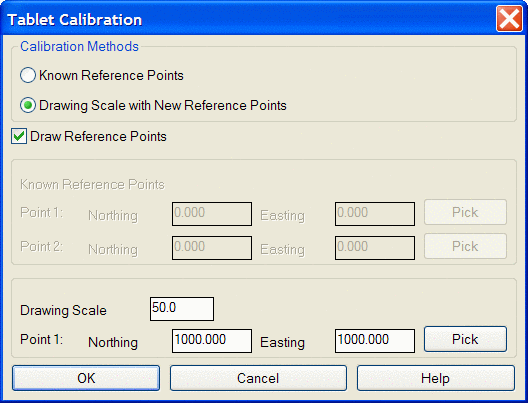528x403 pixels.
Task: Click the Northing field containing 1000.000
Action: tap(212, 341)
